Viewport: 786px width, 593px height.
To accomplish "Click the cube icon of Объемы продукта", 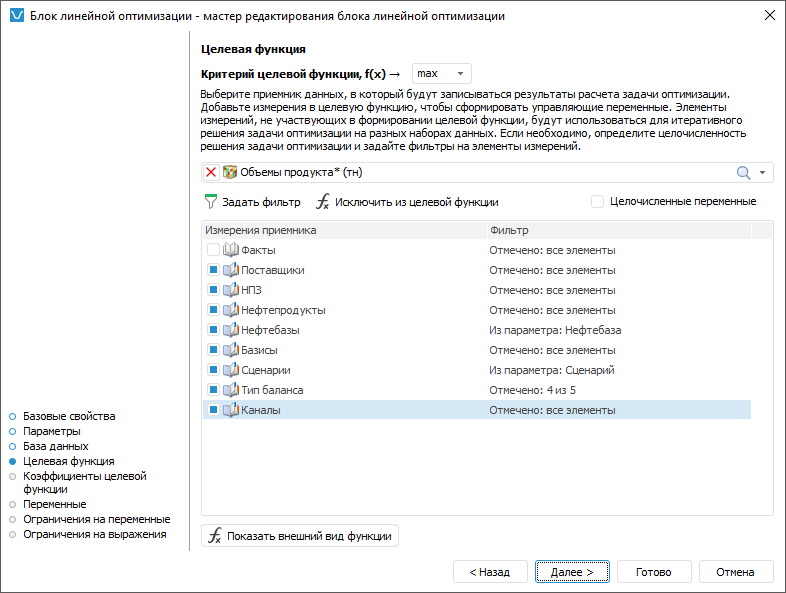I will click(230, 173).
